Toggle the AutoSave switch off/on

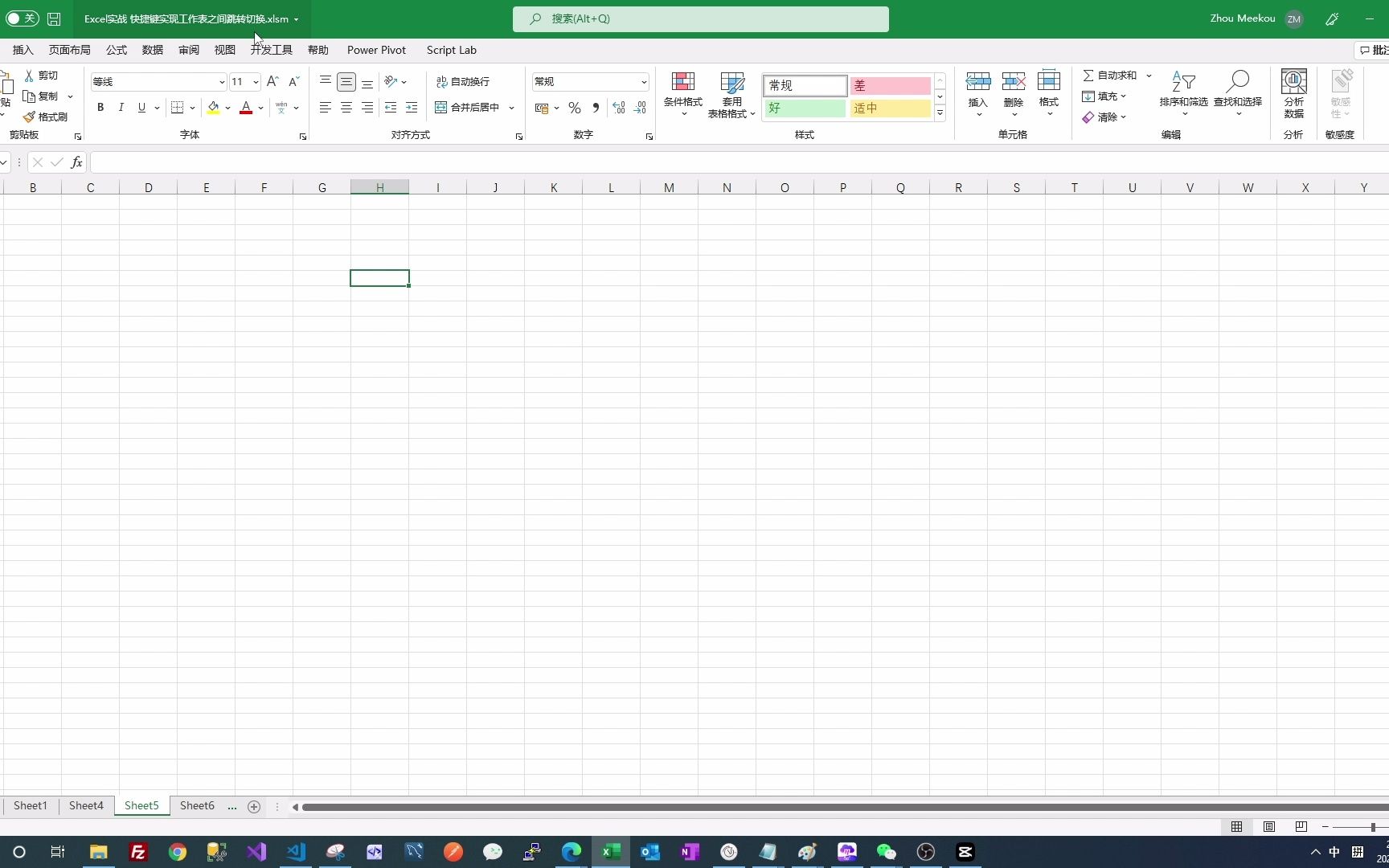pos(22,18)
